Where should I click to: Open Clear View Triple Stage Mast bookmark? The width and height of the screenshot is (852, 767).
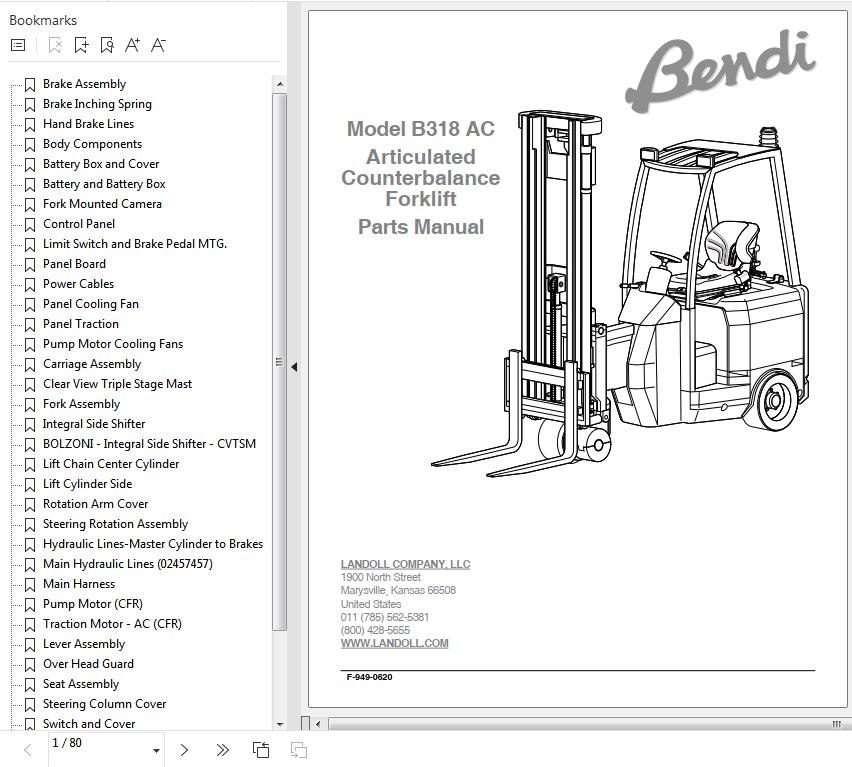[x=117, y=384]
